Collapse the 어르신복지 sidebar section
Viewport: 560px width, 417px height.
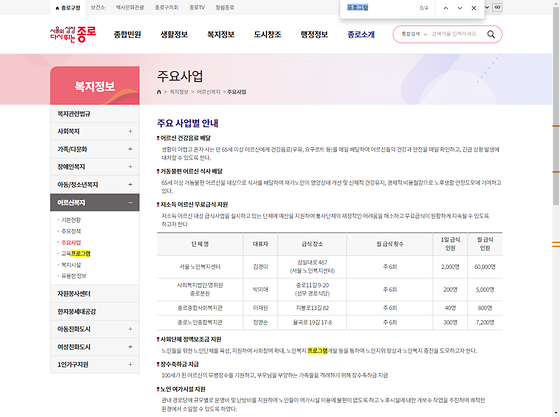[x=130, y=203]
